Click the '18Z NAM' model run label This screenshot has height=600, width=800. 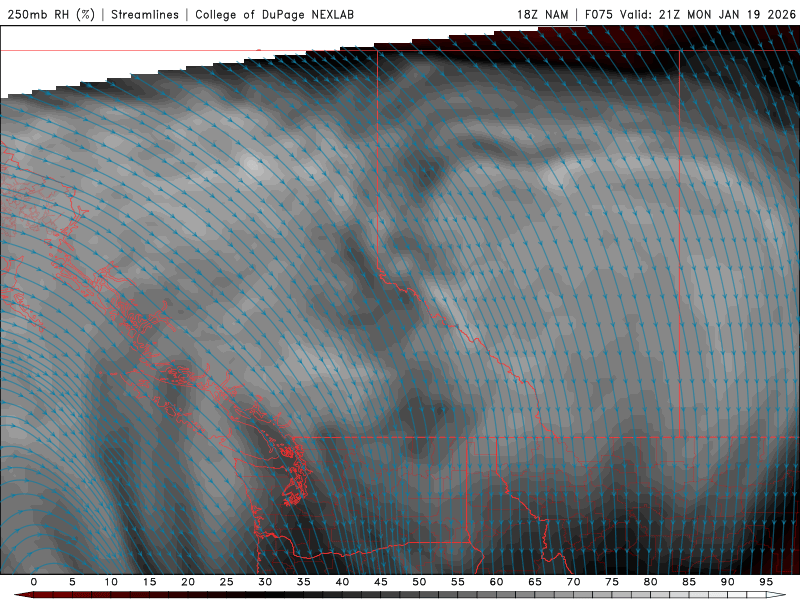543,15
